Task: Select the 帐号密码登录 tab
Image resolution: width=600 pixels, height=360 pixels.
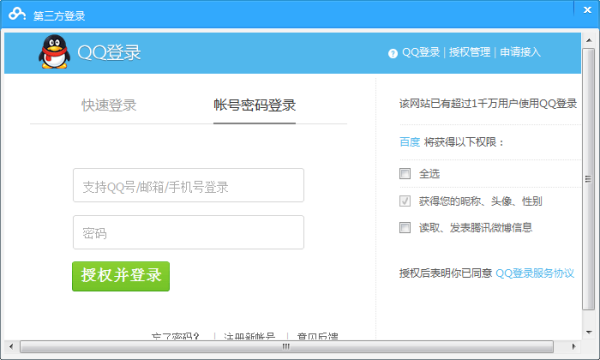Action: coord(254,105)
